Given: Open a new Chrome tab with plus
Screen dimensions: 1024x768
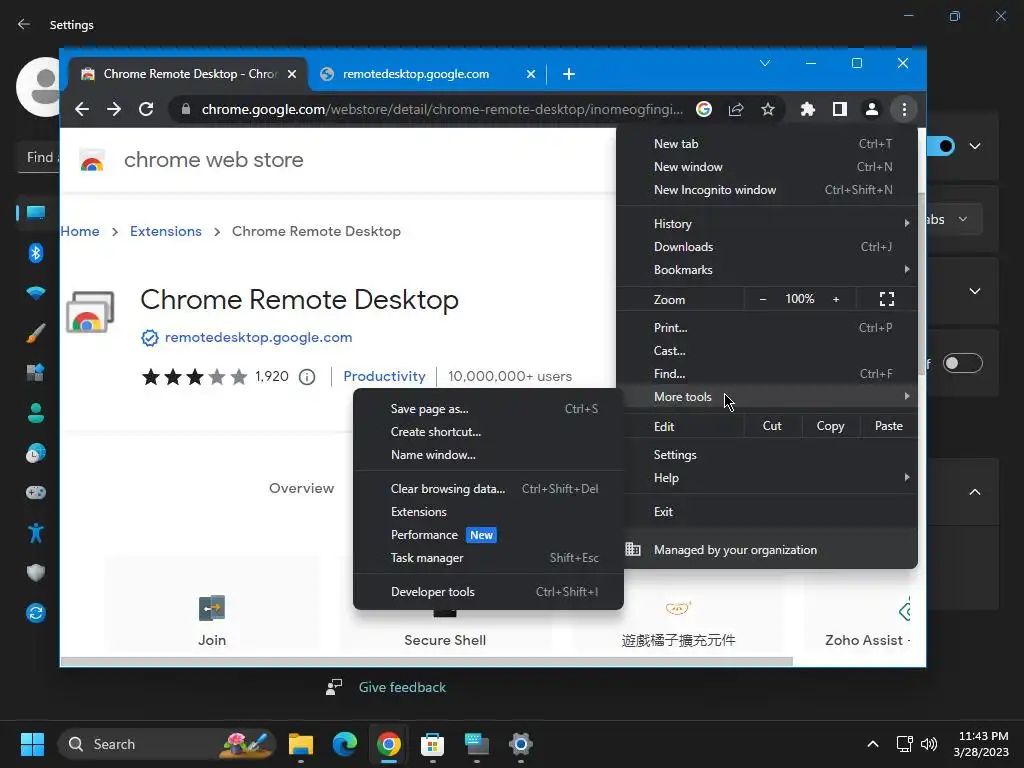Looking at the screenshot, I should (569, 74).
